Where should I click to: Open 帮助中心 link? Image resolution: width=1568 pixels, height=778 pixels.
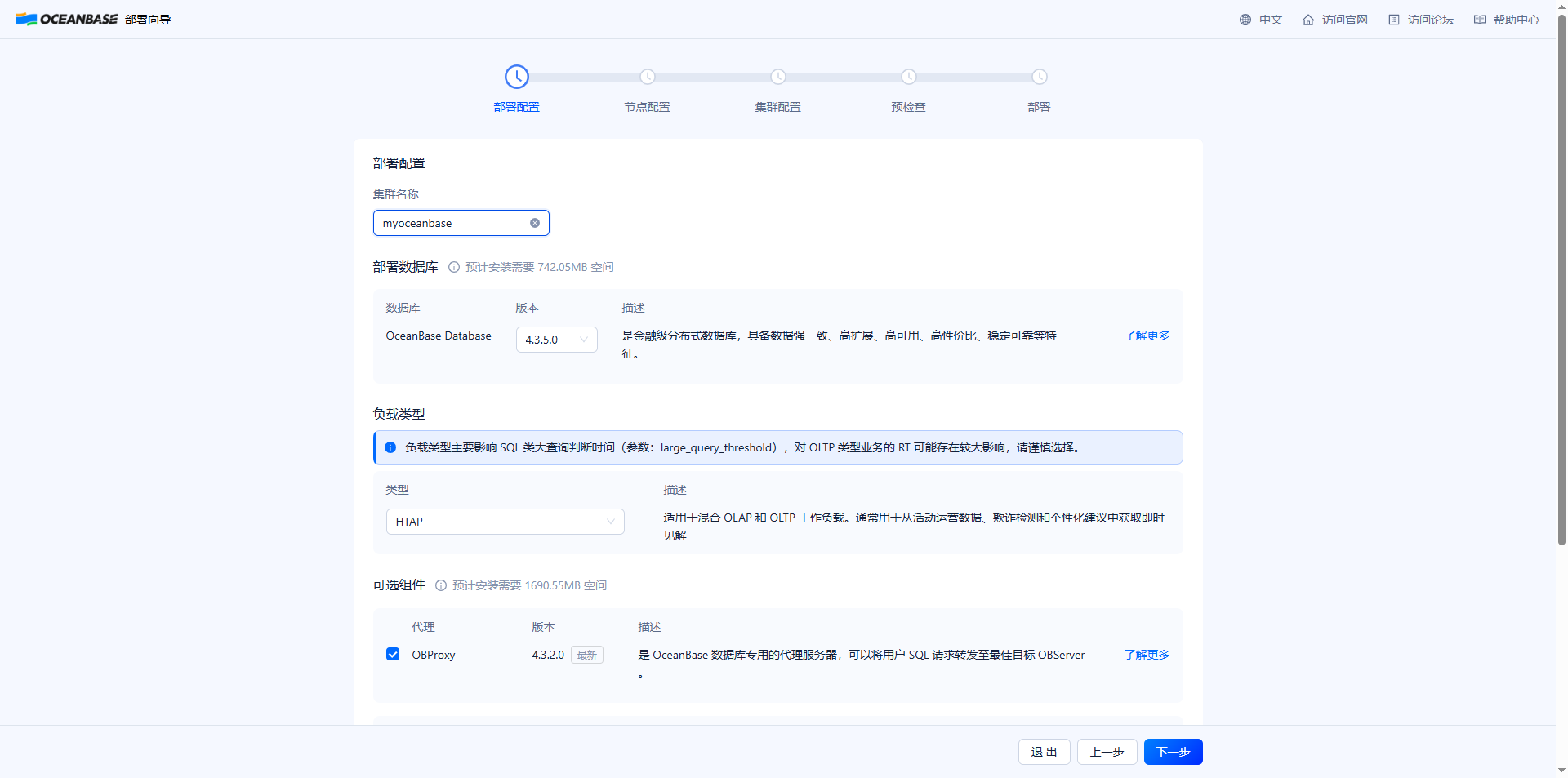pos(1517,20)
